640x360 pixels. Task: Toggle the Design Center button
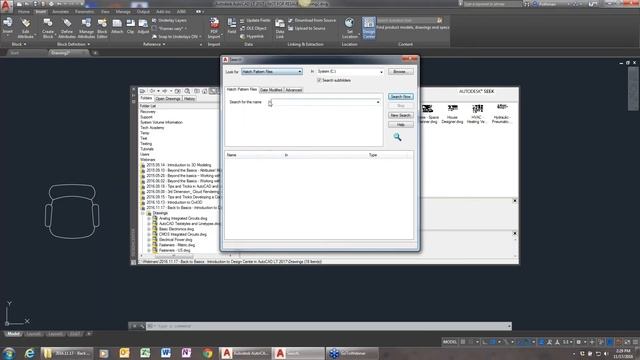[x=369, y=28]
